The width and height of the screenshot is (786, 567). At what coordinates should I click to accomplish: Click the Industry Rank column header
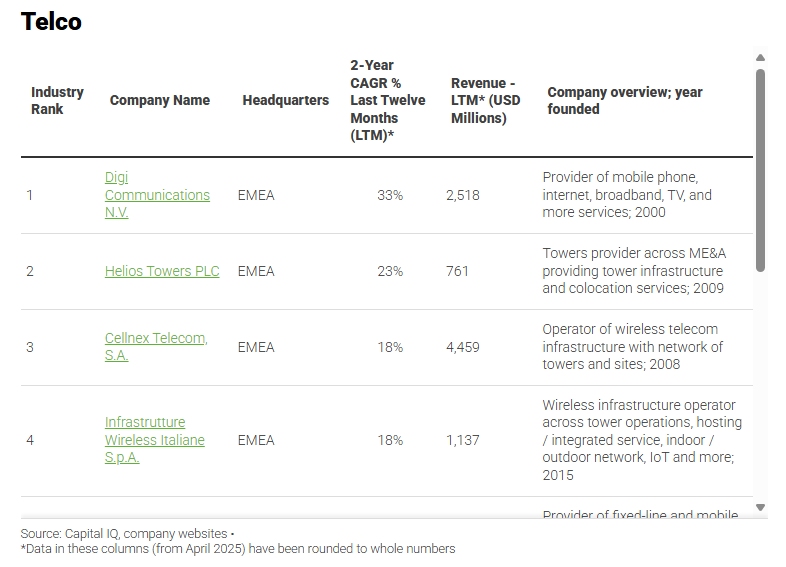tap(57, 100)
